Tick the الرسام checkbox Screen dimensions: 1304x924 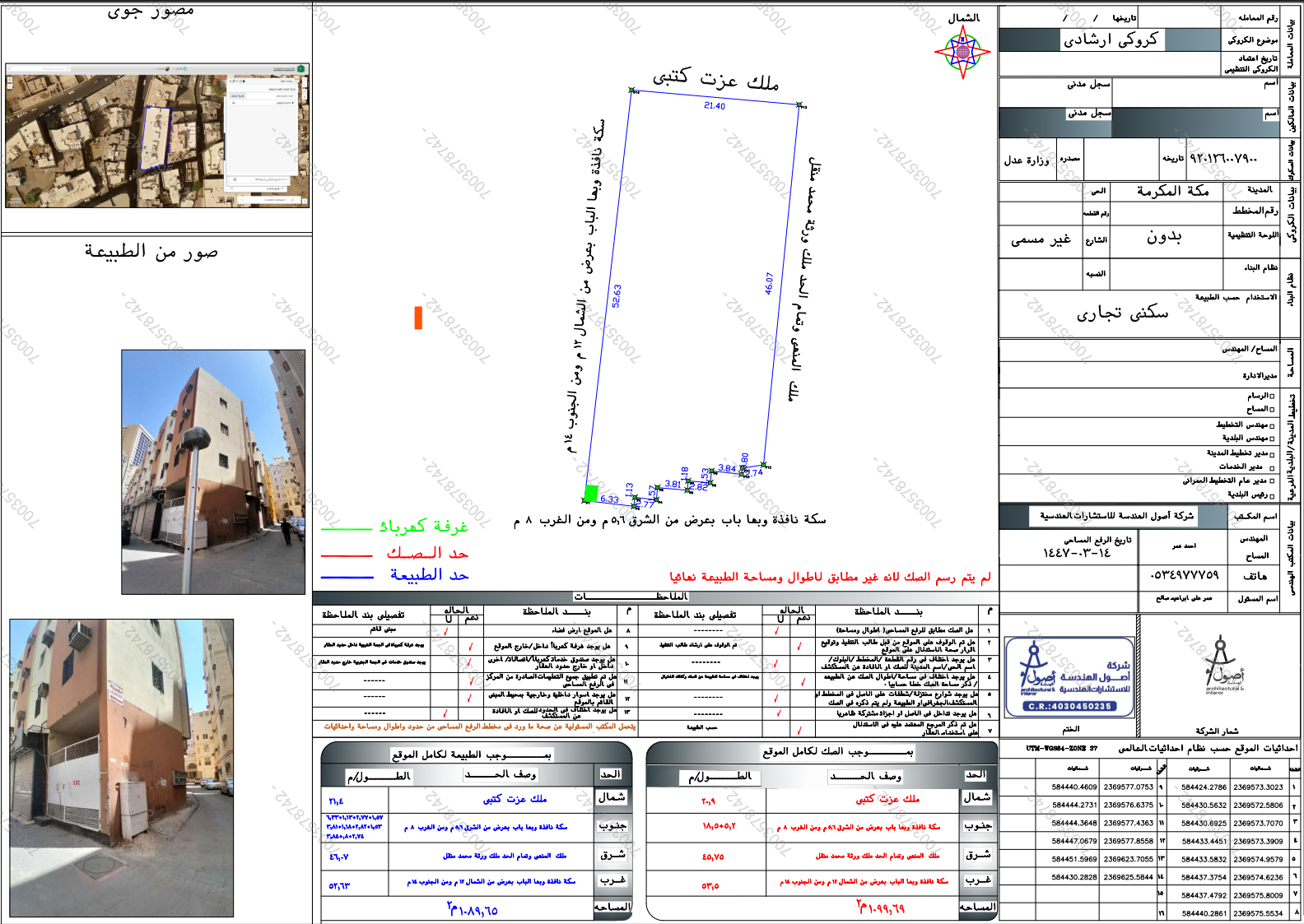[x=1272, y=397]
